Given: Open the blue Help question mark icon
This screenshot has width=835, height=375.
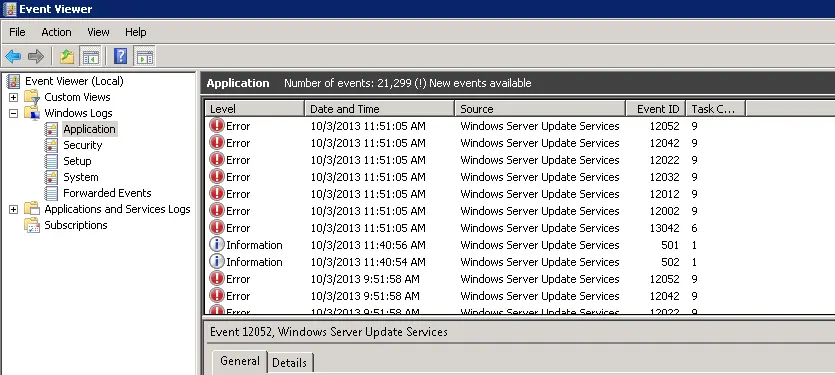Looking at the screenshot, I should pyautogui.click(x=121, y=56).
